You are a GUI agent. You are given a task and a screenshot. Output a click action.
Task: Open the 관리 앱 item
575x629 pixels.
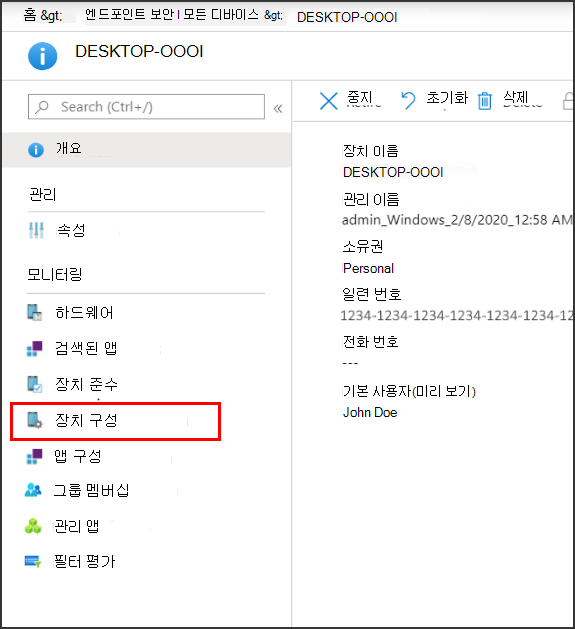[77, 526]
